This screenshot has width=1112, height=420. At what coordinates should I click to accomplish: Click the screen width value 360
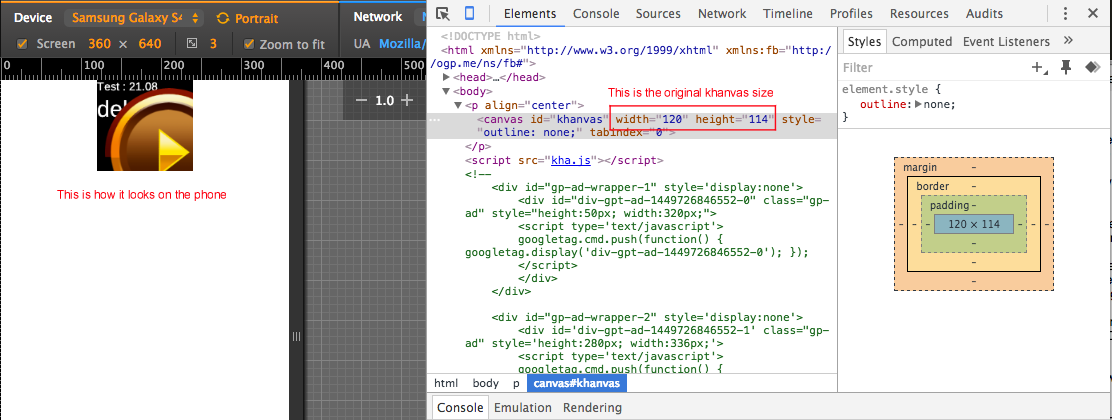click(99, 44)
